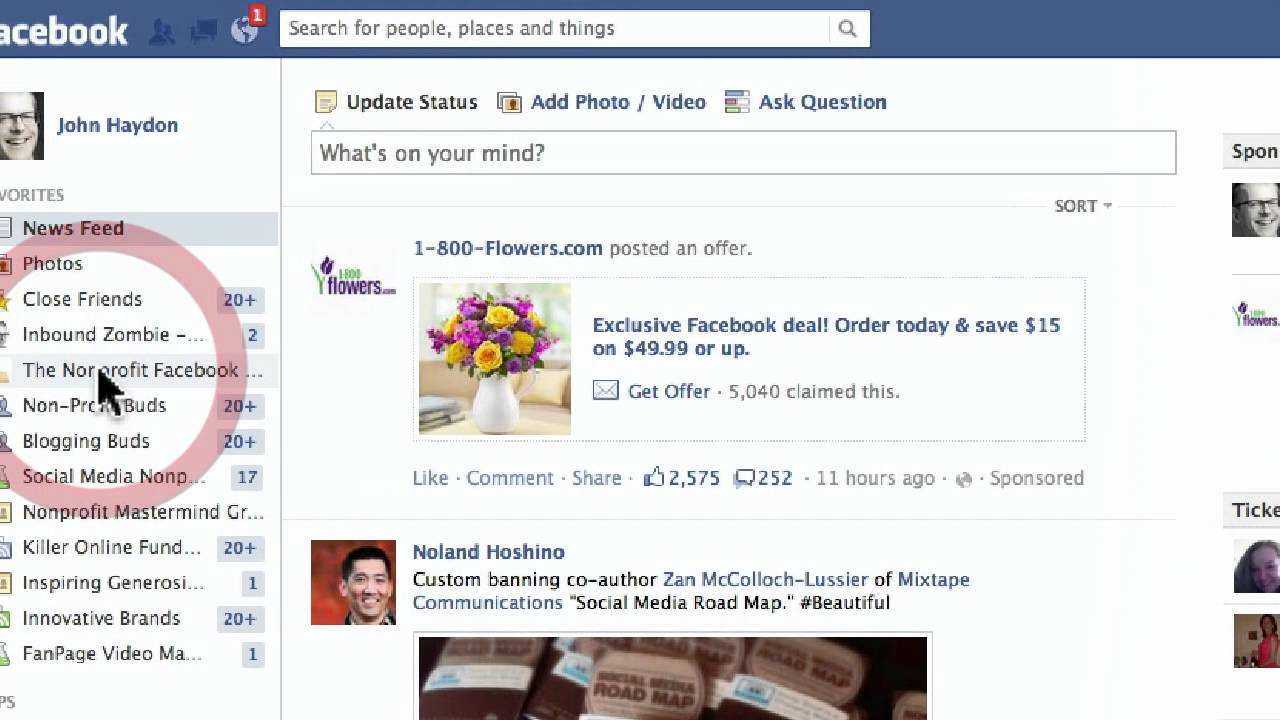Image resolution: width=1280 pixels, height=720 pixels.
Task: Click the search magnifier button
Action: click(848, 29)
